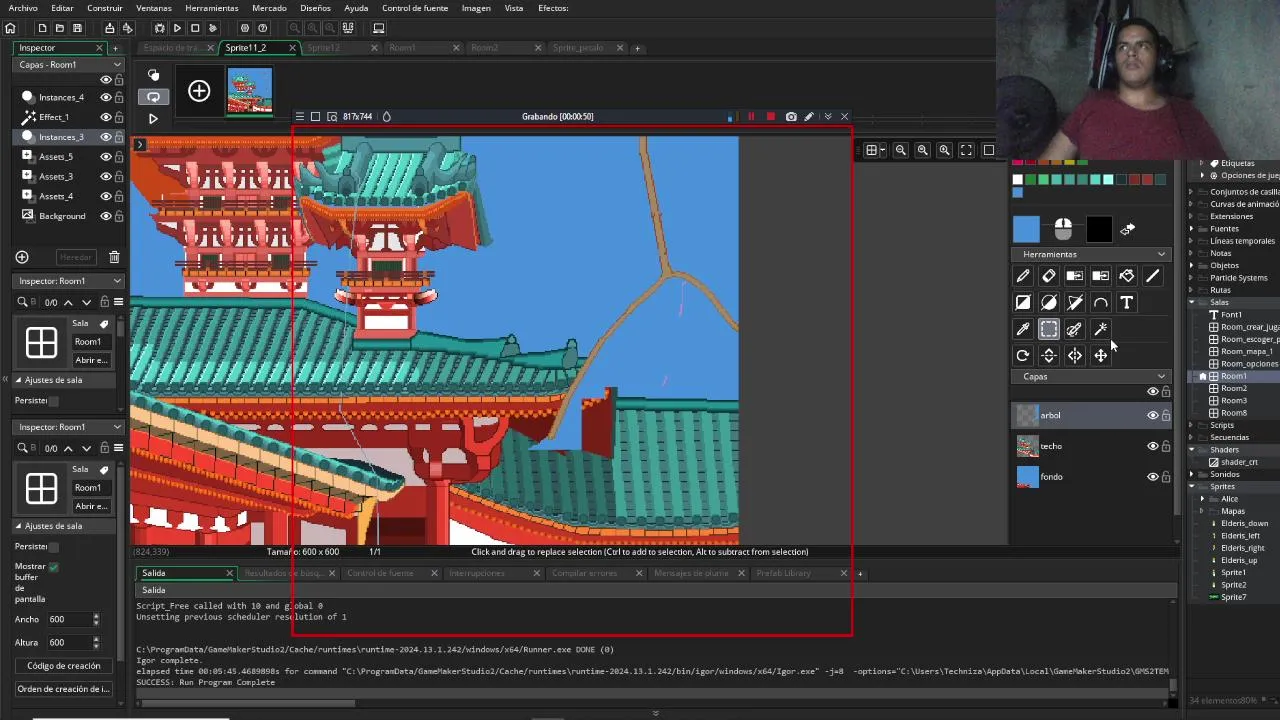Collapse the Capas panel in sprite editor
Image resolution: width=1280 pixels, height=720 pixels.
coord(1091,376)
